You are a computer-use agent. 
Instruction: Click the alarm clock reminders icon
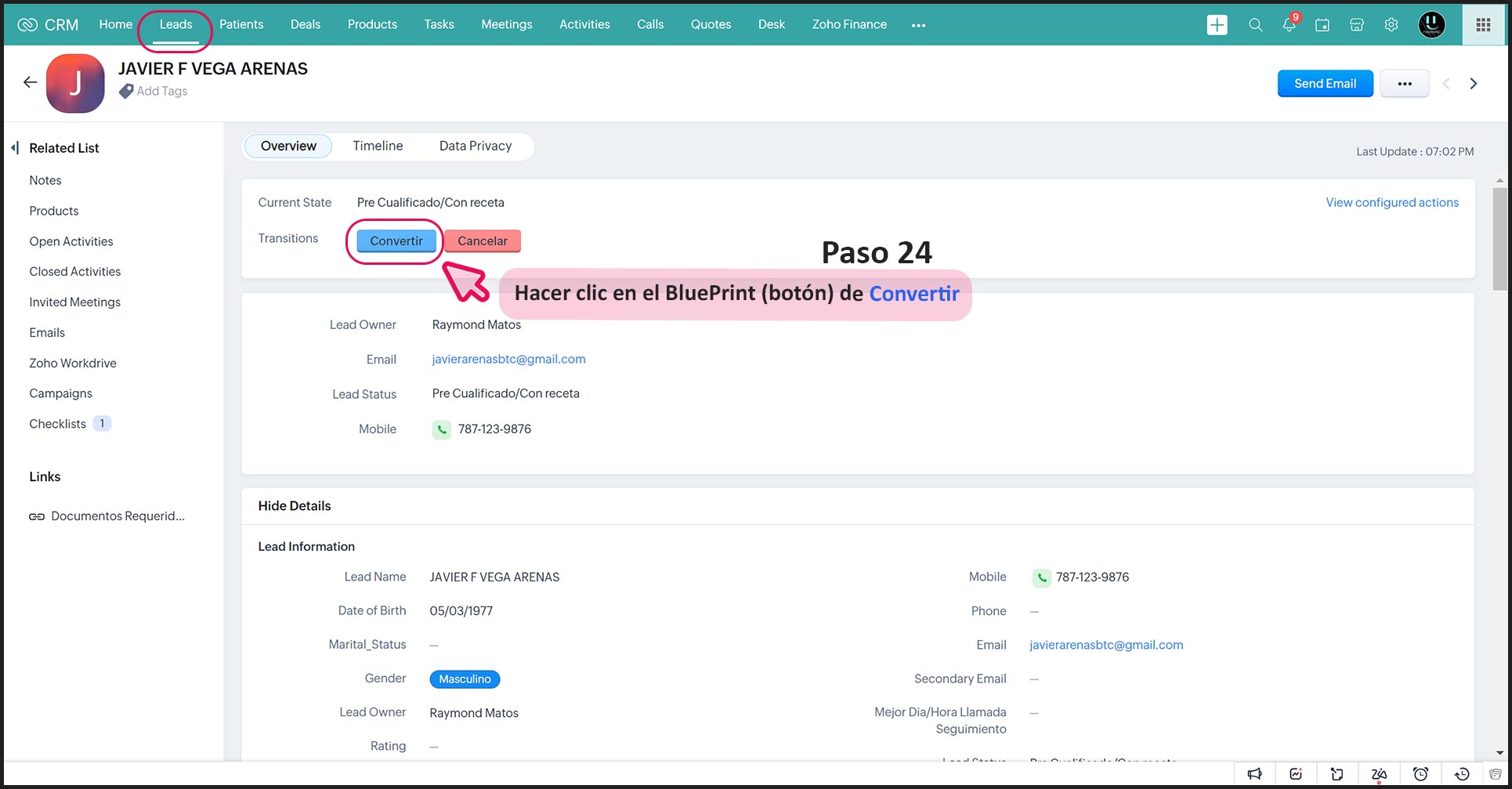(1420, 774)
